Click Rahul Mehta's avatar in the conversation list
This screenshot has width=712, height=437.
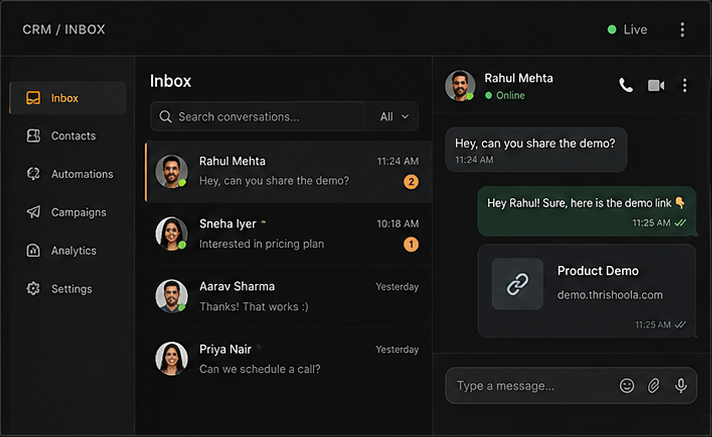172,171
